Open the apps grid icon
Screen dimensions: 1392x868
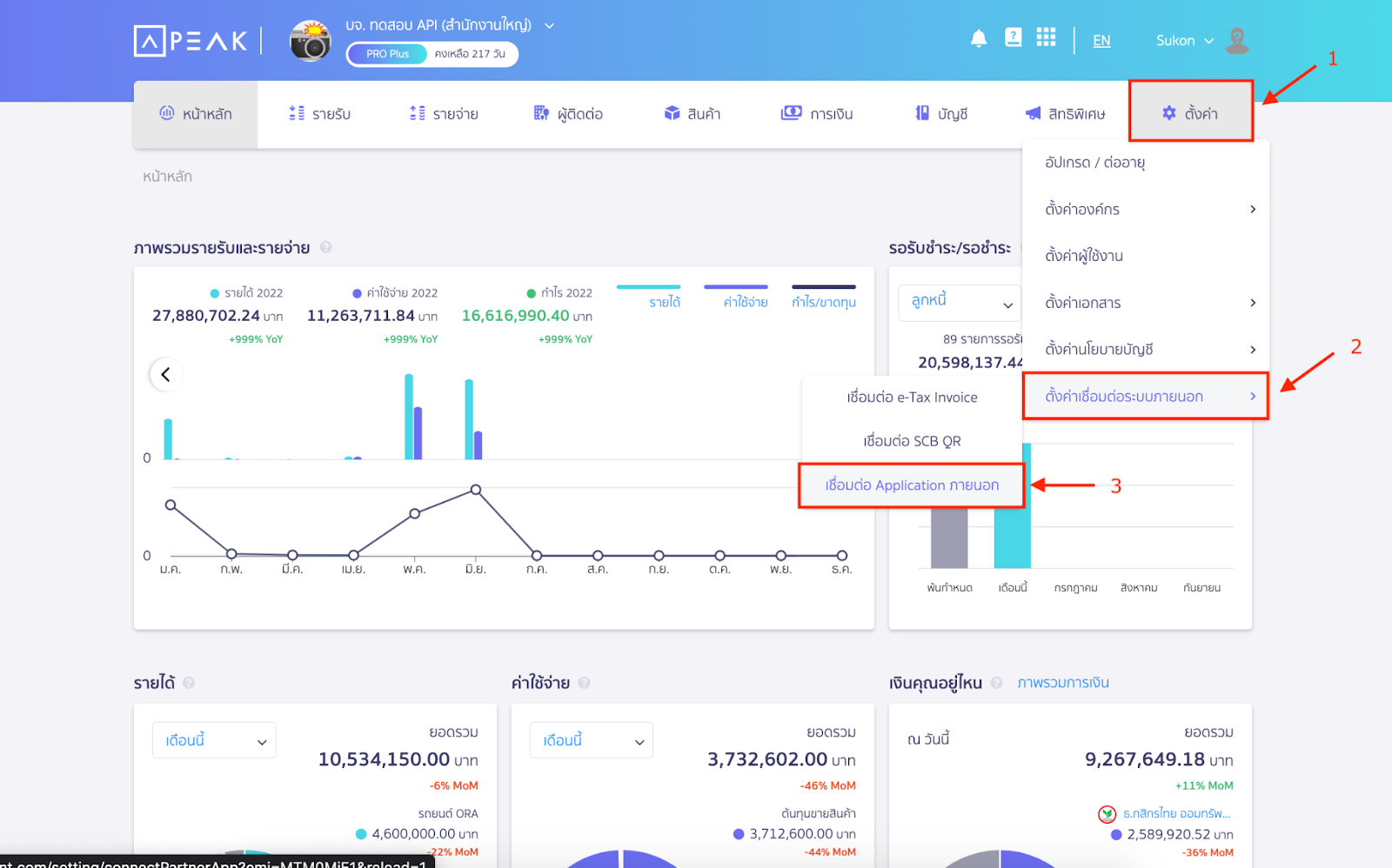(x=1046, y=37)
